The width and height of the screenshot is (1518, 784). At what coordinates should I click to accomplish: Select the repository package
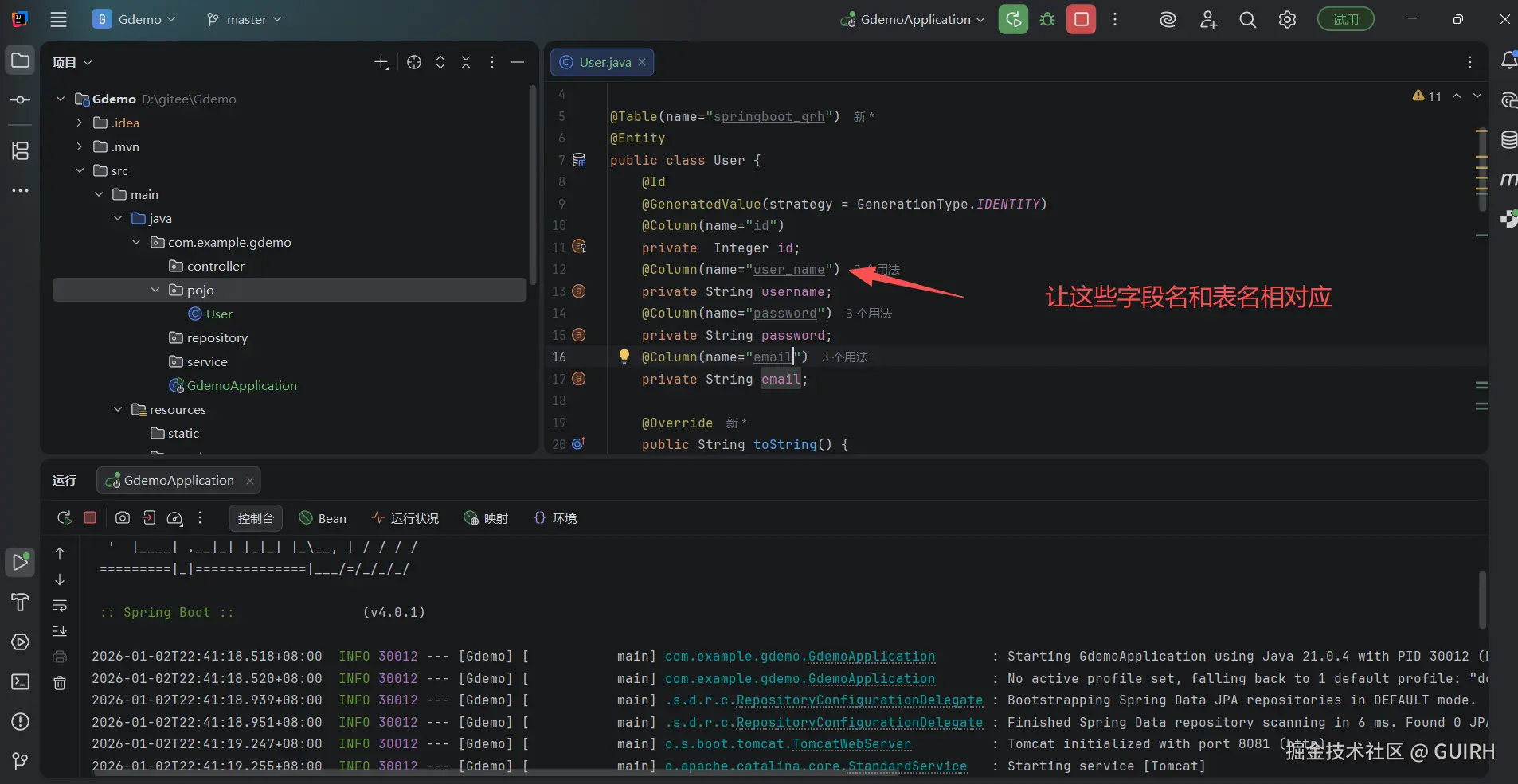(208, 337)
